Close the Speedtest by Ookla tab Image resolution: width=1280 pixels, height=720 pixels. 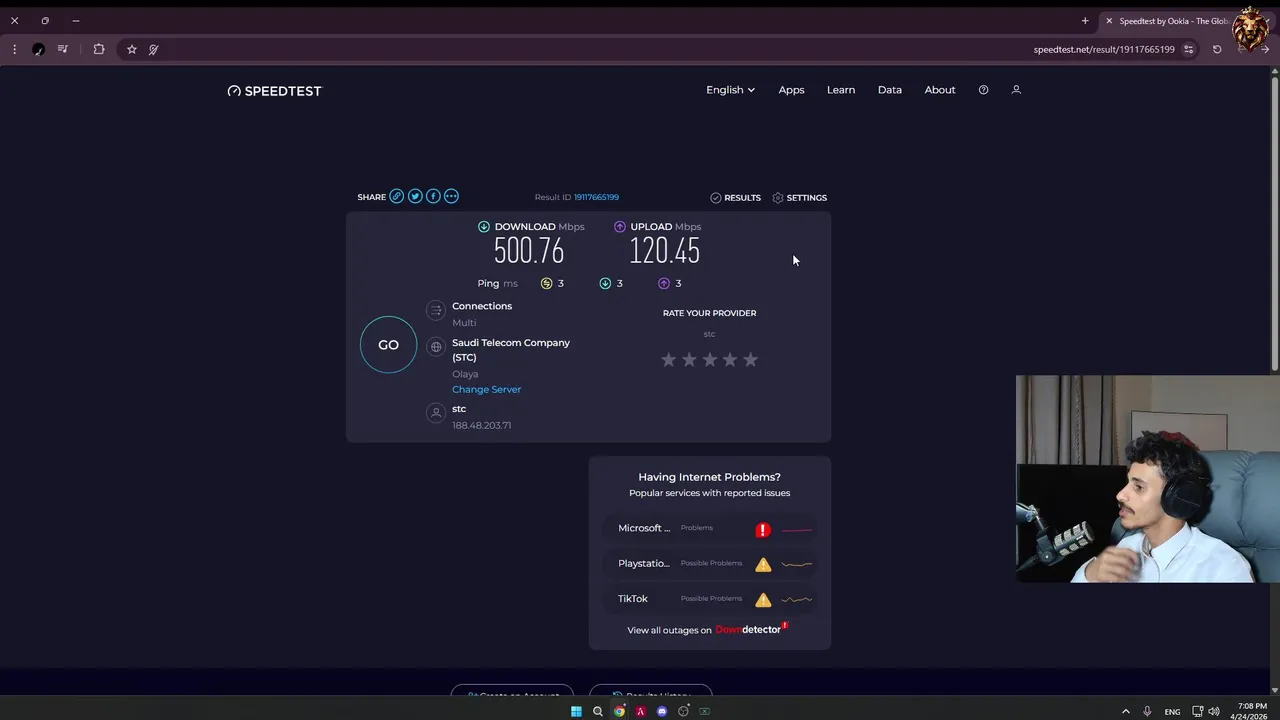pyautogui.click(x=1109, y=21)
